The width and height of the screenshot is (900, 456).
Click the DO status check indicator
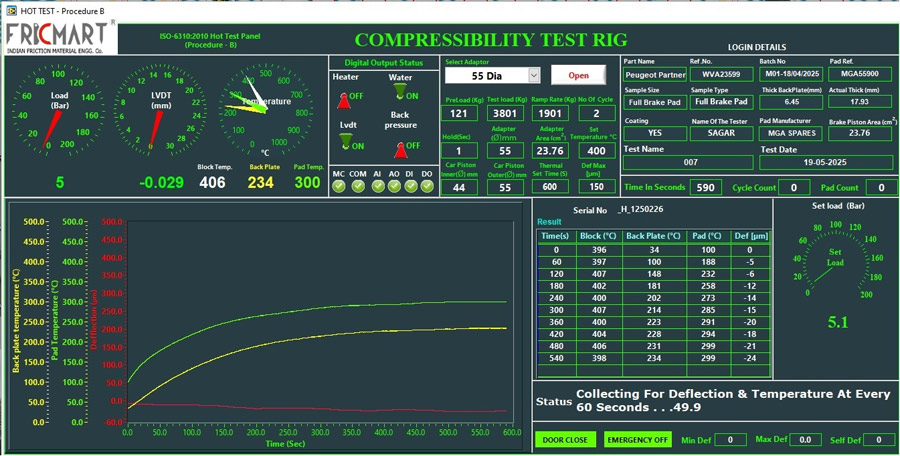coord(427,186)
